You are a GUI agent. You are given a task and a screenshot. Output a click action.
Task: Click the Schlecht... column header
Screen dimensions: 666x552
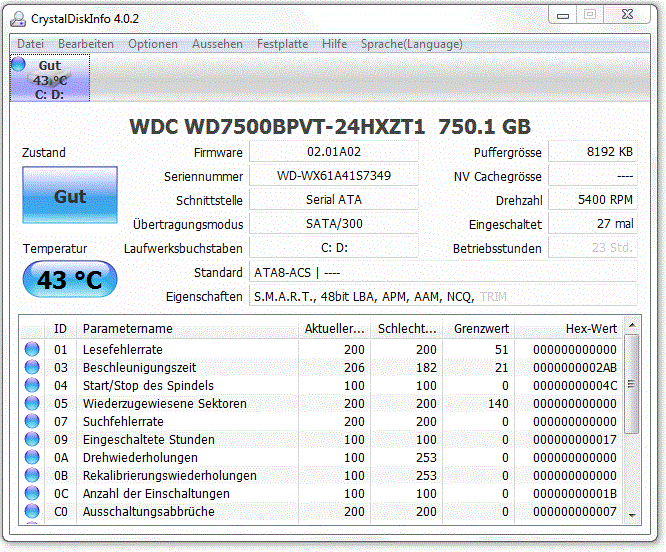click(407, 328)
